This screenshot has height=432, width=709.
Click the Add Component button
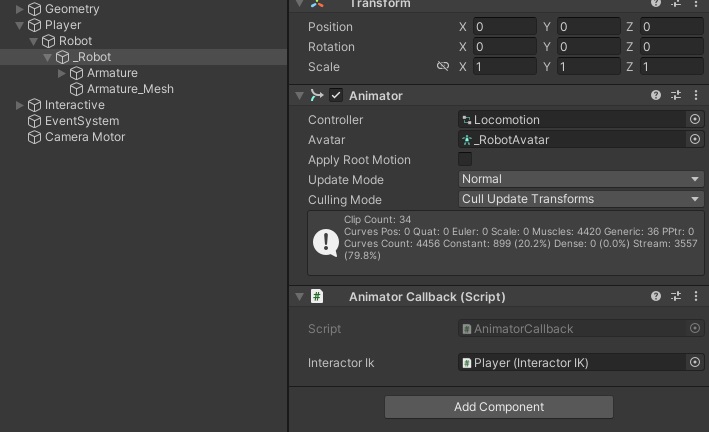point(498,407)
